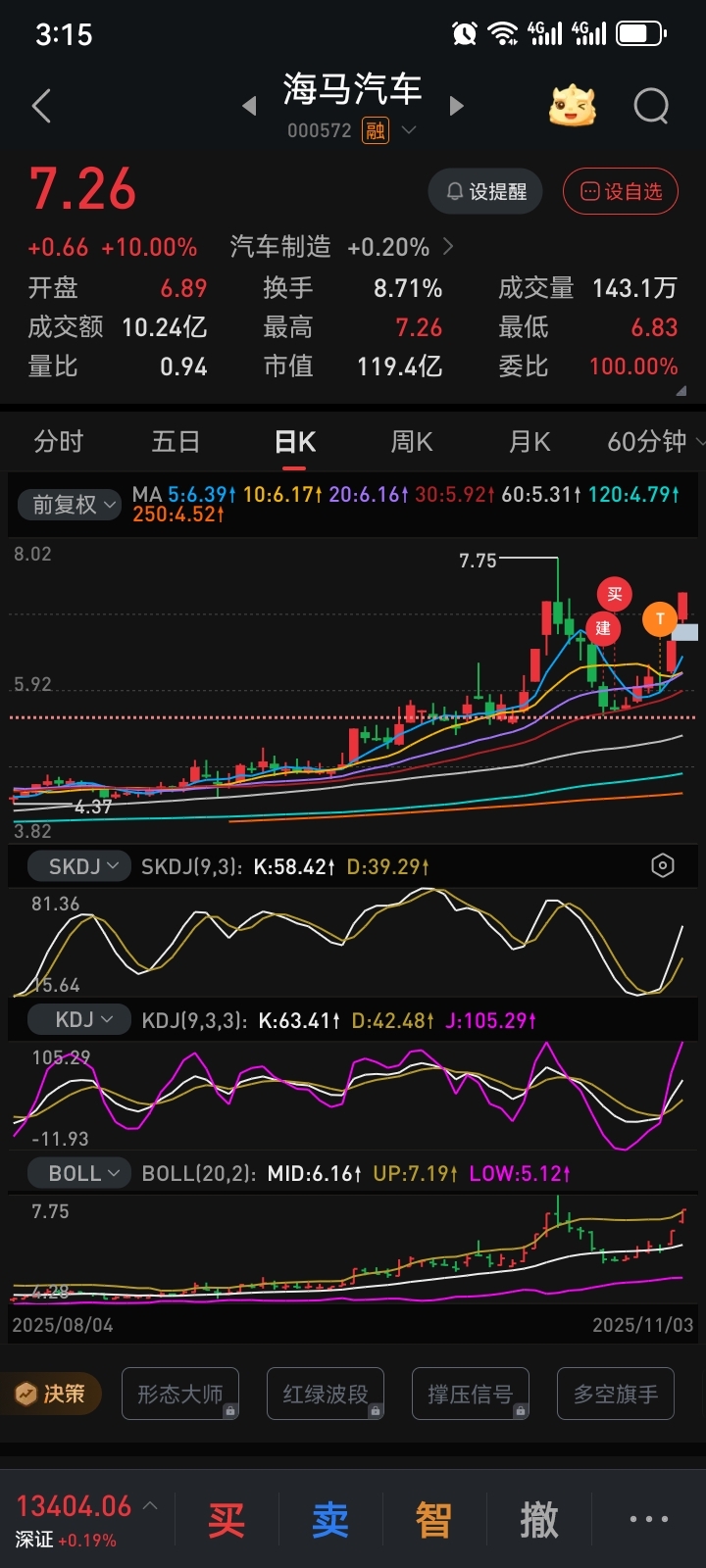Tap the grey latest-price tag on chart

(x=684, y=632)
